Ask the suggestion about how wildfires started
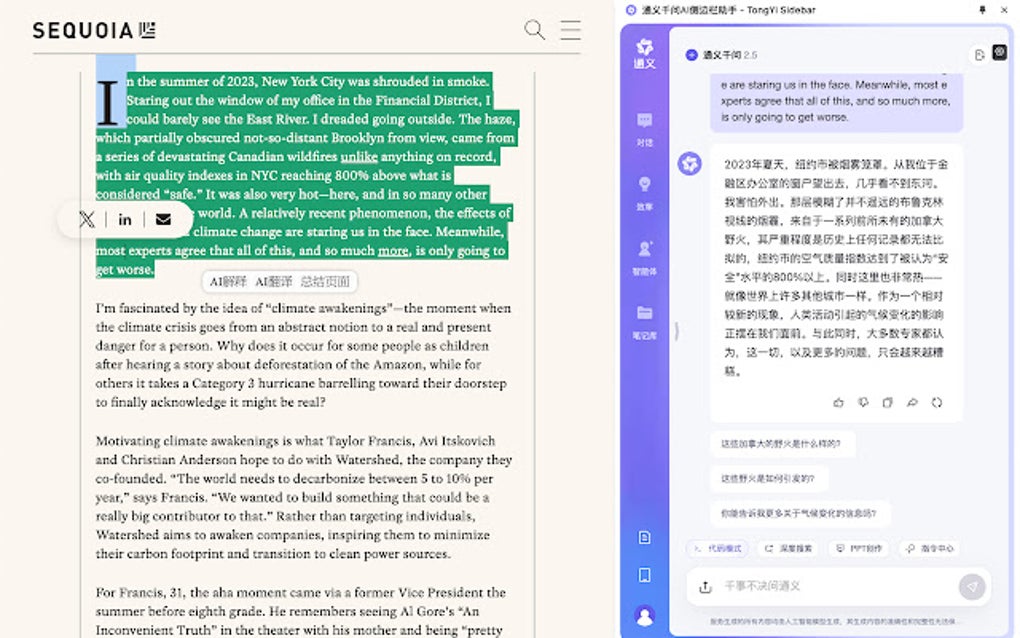This screenshot has width=1020, height=638. [x=768, y=479]
